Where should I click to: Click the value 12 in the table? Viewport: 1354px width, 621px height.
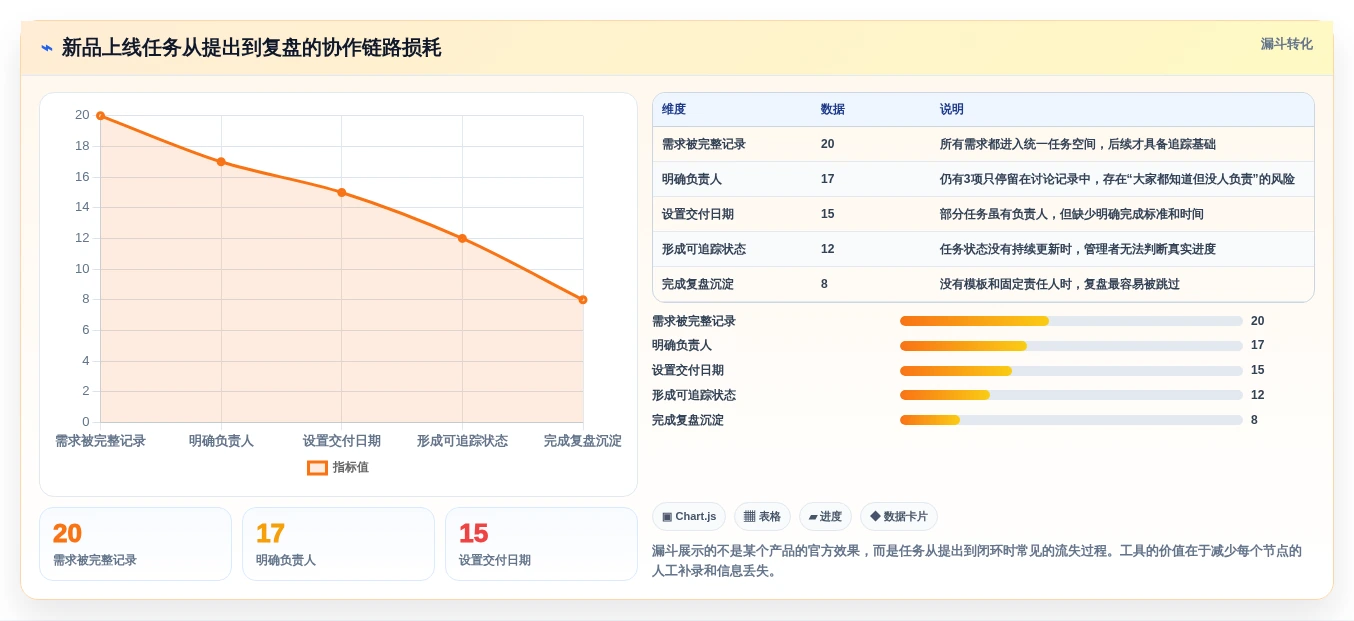click(x=828, y=249)
